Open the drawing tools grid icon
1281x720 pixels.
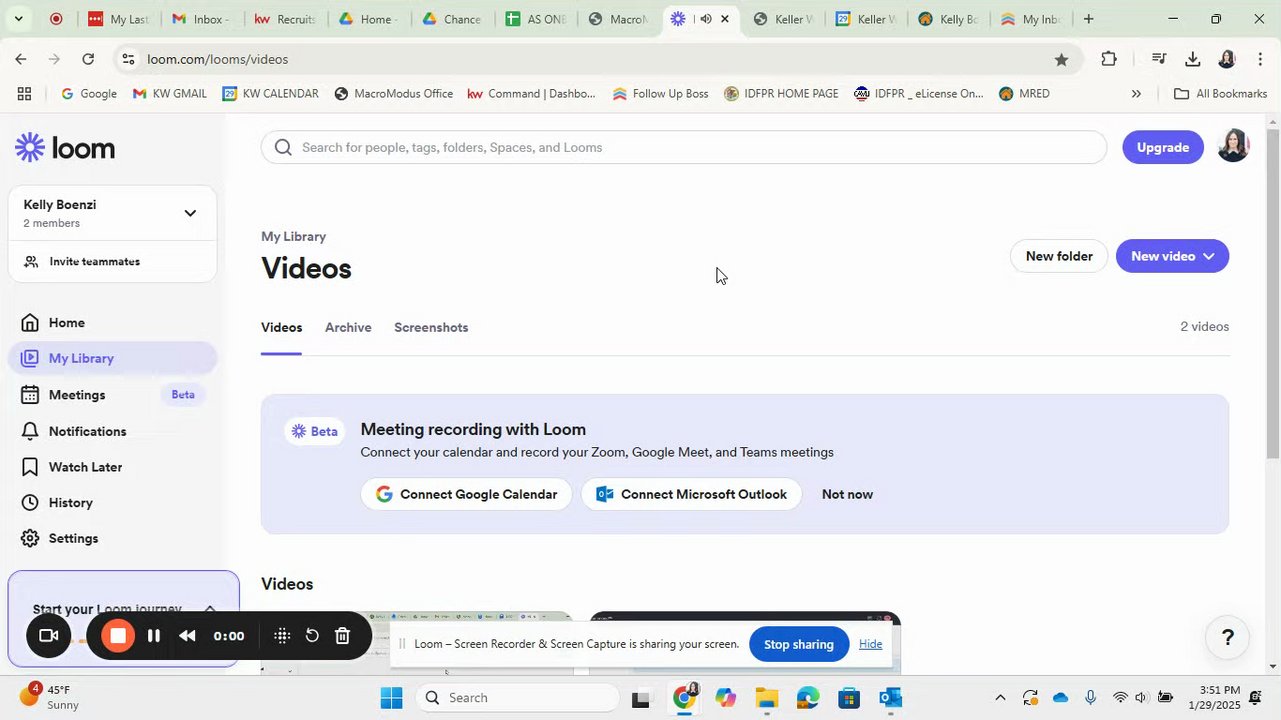click(x=282, y=636)
